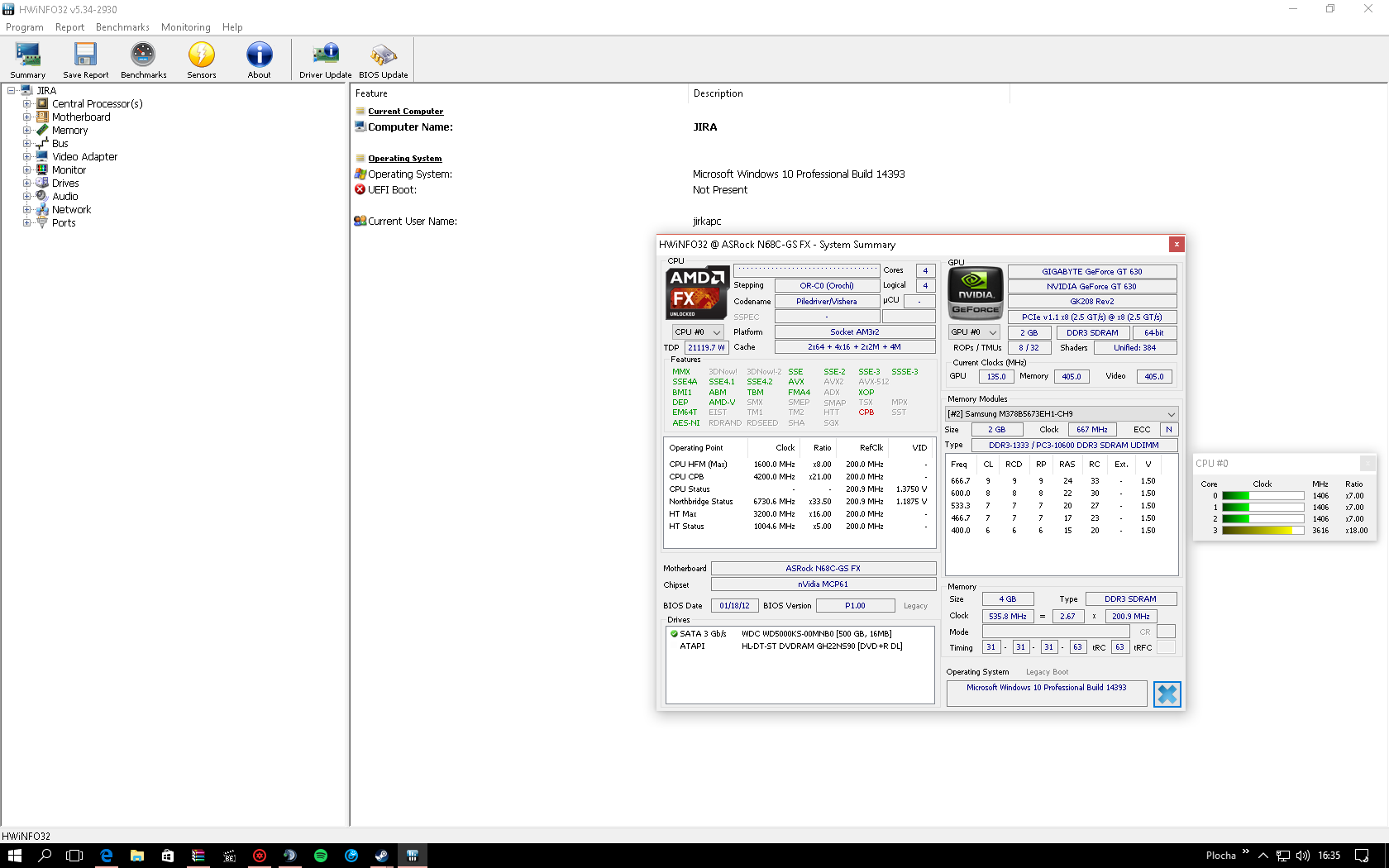The width and height of the screenshot is (1389, 868).
Task: Open Task View on the taskbar
Action: [74, 856]
